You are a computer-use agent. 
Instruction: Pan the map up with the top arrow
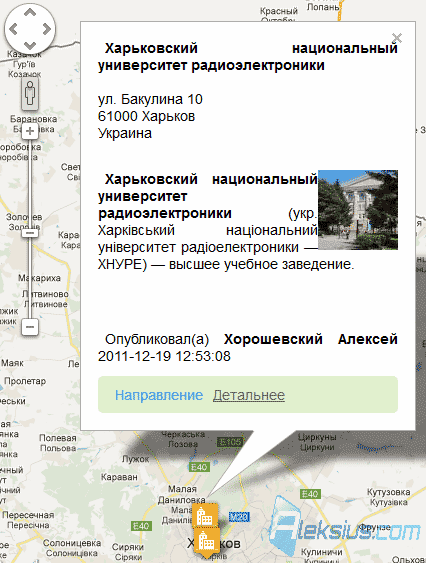point(30,12)
